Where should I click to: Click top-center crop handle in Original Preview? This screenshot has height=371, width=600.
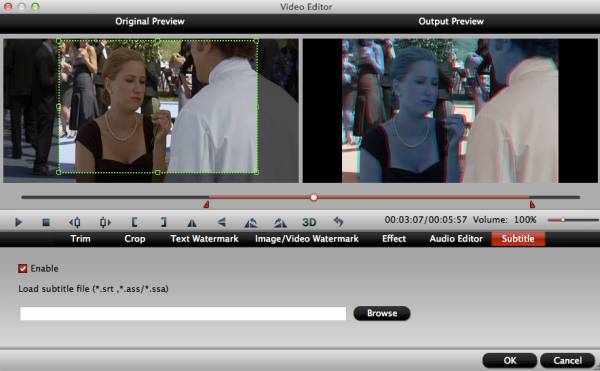(157, 41)
